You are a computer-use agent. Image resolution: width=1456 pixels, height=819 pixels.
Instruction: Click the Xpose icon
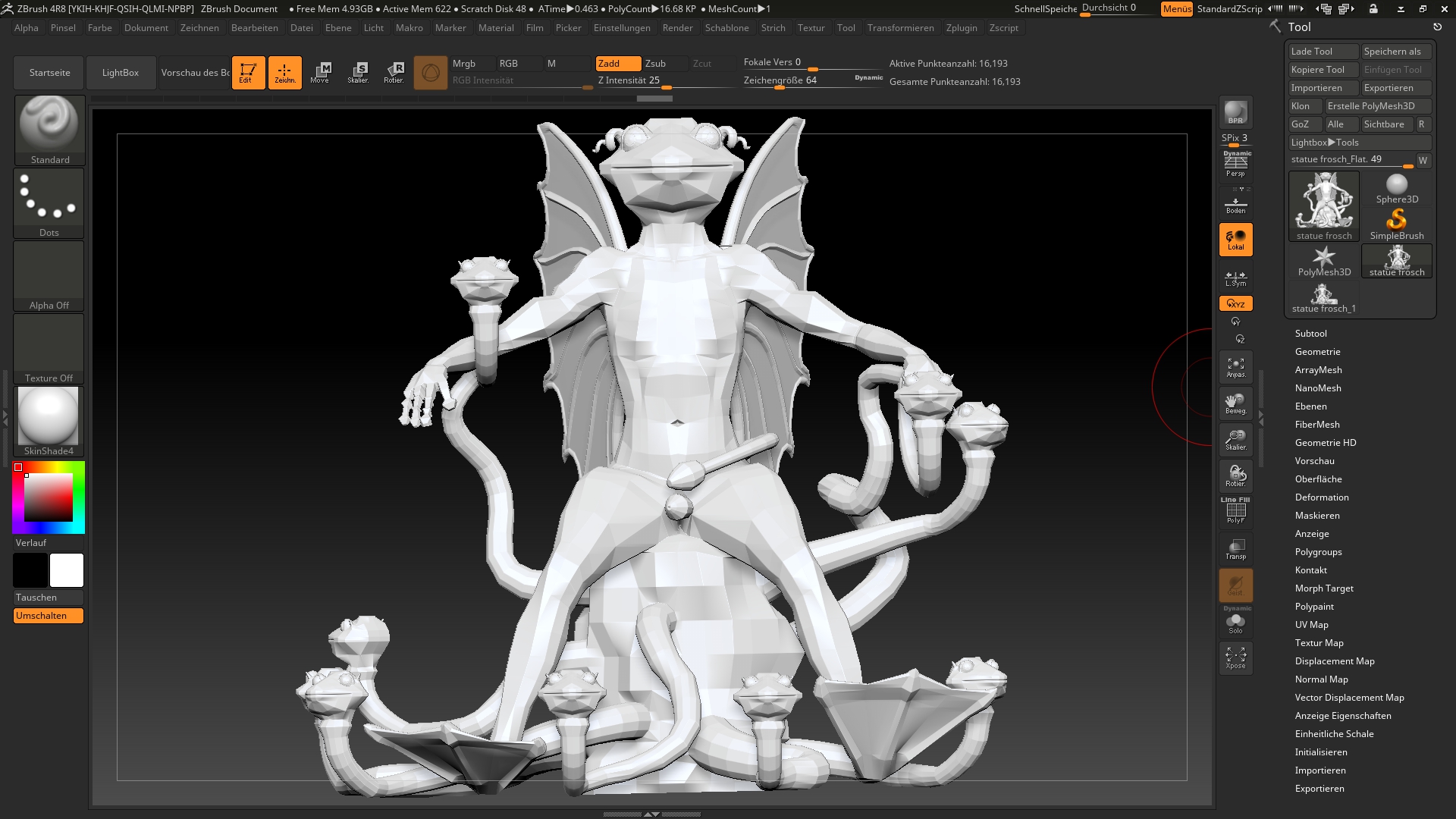[1235, 657]
